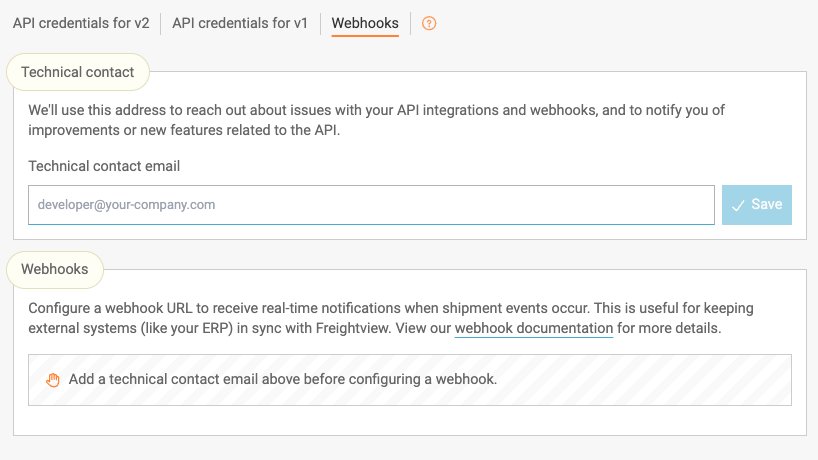This screenshot has height=460, width=818.
Task: Click the Webhooks section heading pill
Action: tap(55, 270)
